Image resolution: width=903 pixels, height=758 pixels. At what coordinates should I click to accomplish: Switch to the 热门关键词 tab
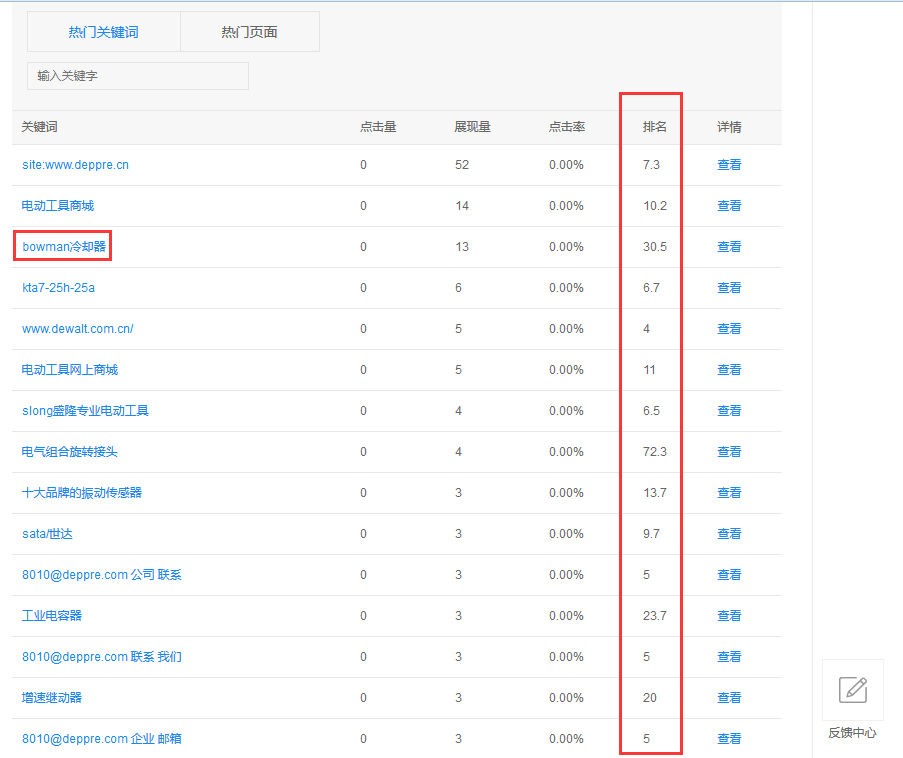click(x=103, y=32)
